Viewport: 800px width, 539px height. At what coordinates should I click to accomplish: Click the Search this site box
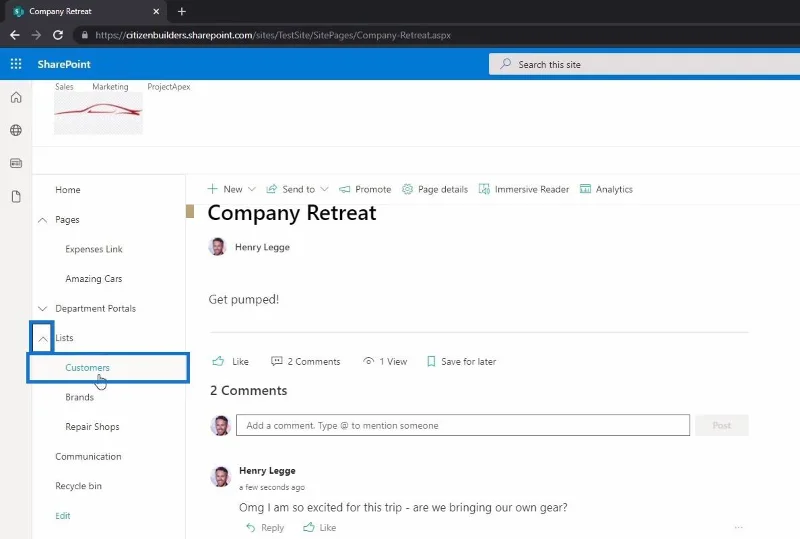point(644,64)
